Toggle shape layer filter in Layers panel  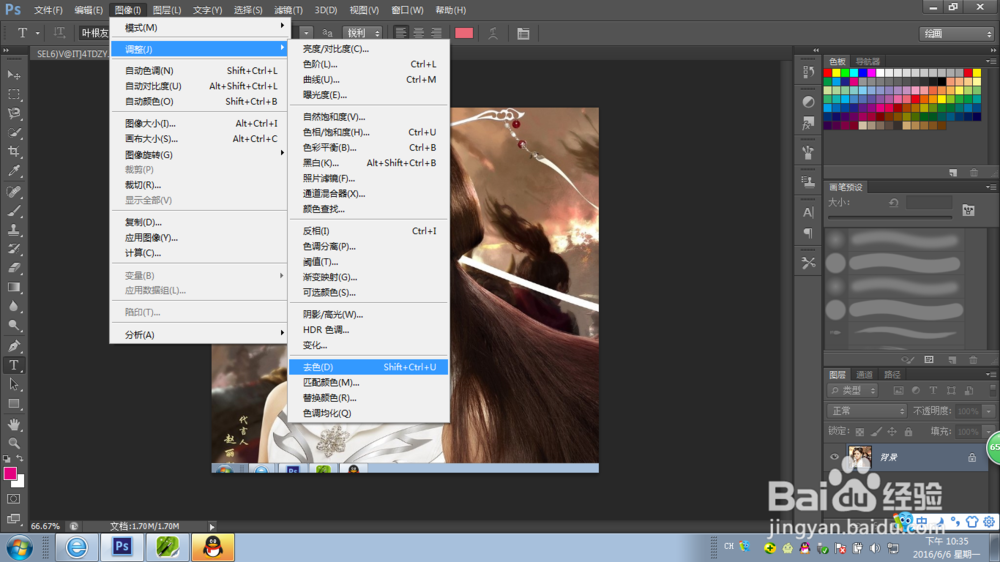click(951, 390)
